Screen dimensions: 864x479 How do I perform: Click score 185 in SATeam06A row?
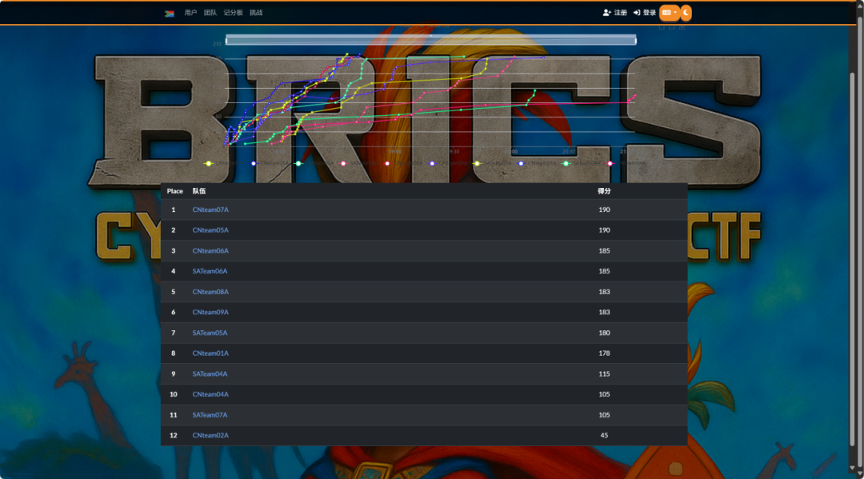(604, 271)
